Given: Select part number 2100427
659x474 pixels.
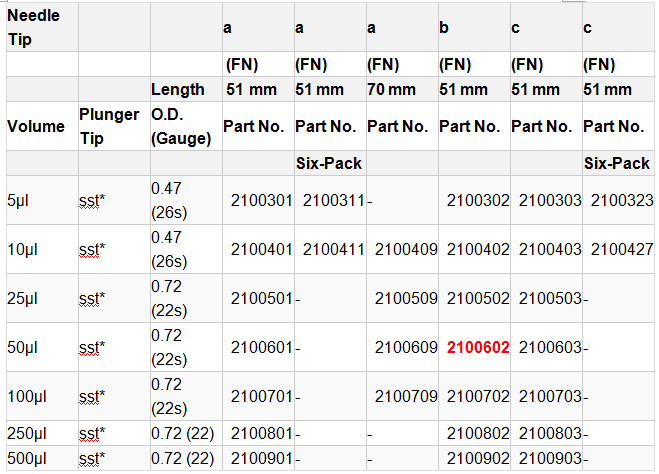Looking at the screenshot, I should pyautogui.click(x=621, y=248).
